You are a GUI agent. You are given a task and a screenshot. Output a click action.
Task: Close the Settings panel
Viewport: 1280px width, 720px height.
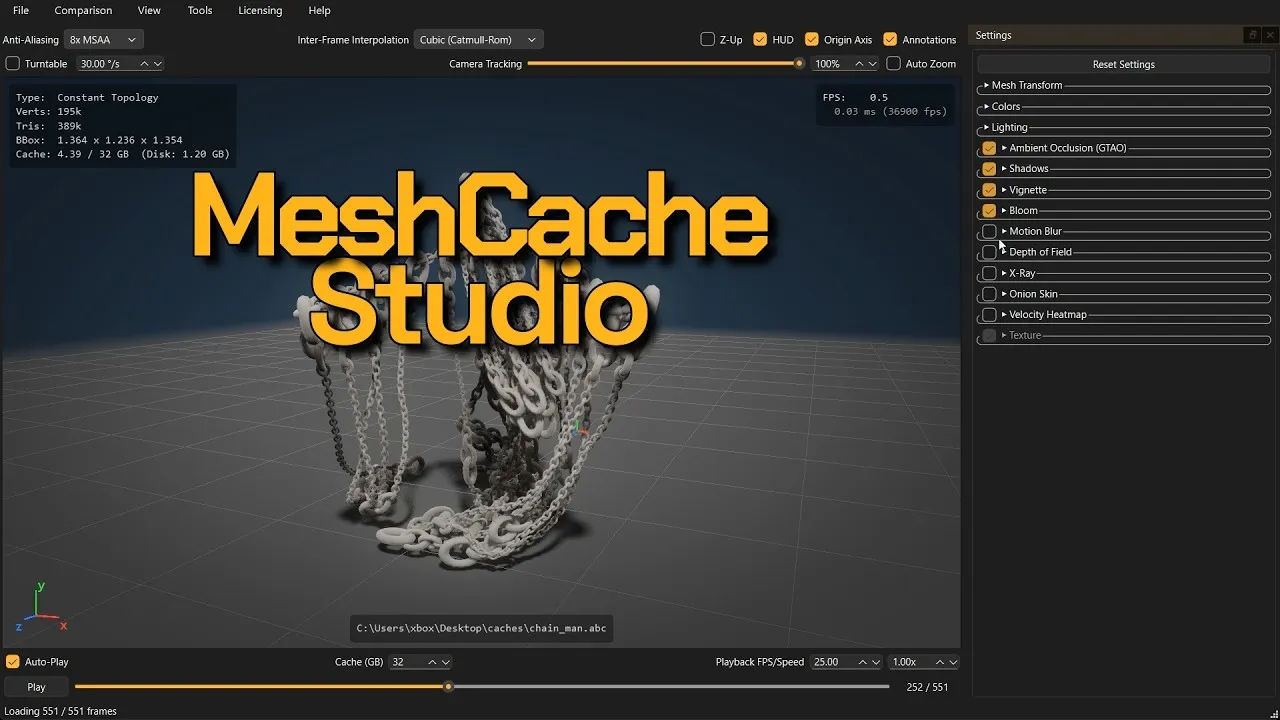click(x=1270, y=35)
